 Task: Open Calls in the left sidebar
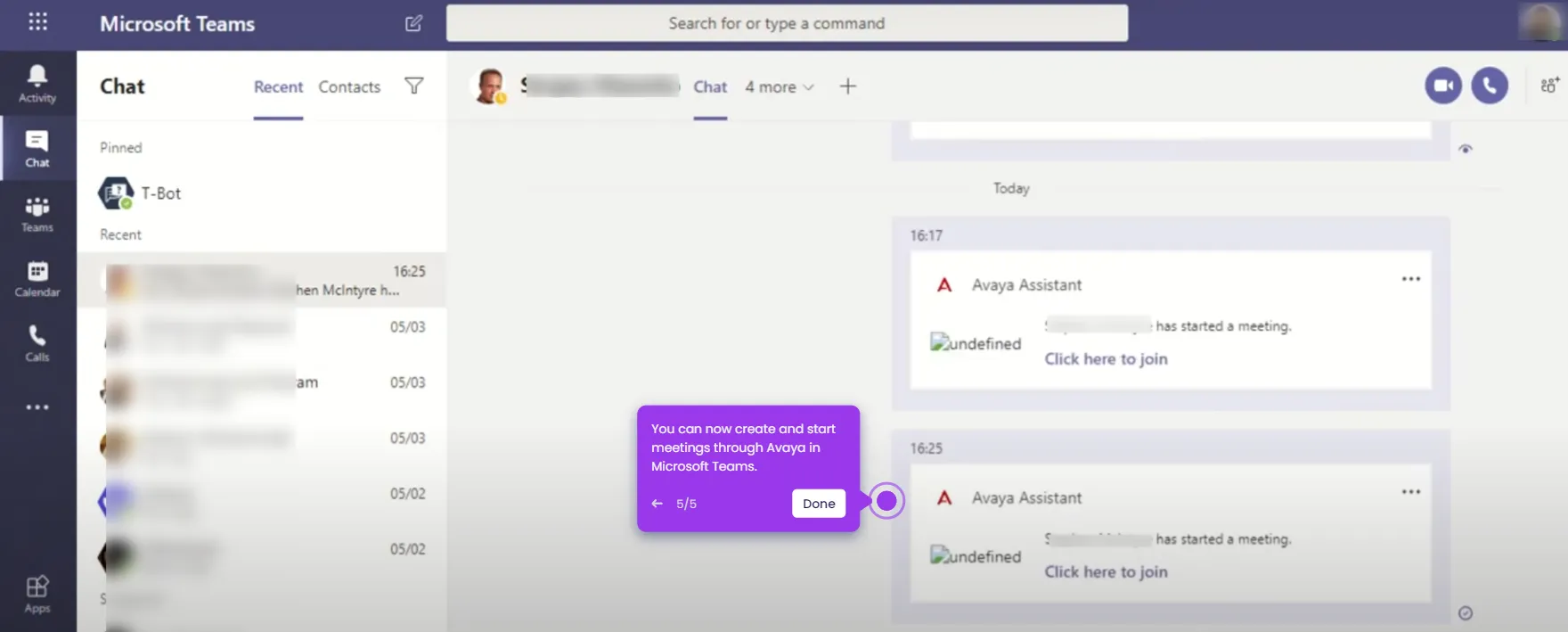[x=37, y=343]
